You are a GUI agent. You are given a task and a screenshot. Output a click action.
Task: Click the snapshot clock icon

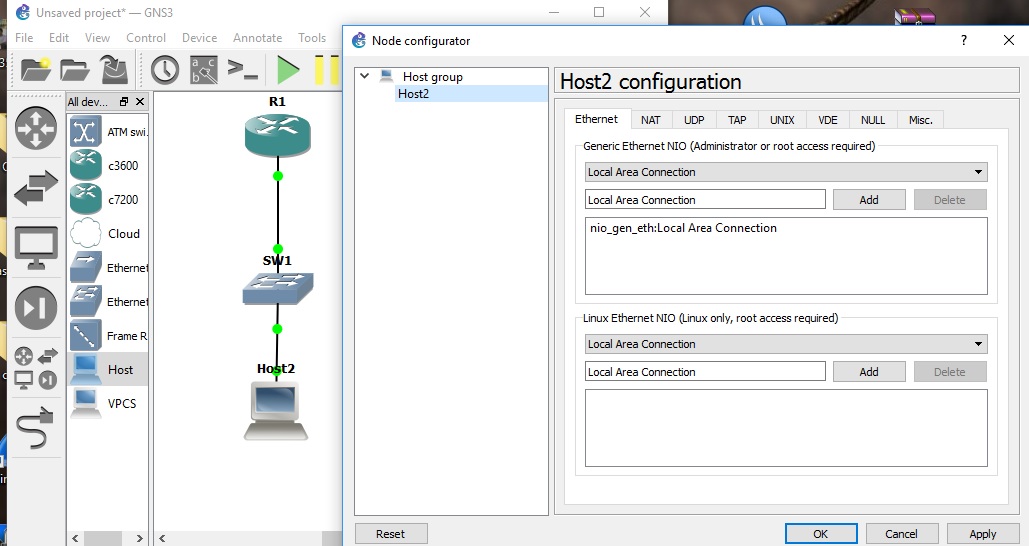click(165, 70)
